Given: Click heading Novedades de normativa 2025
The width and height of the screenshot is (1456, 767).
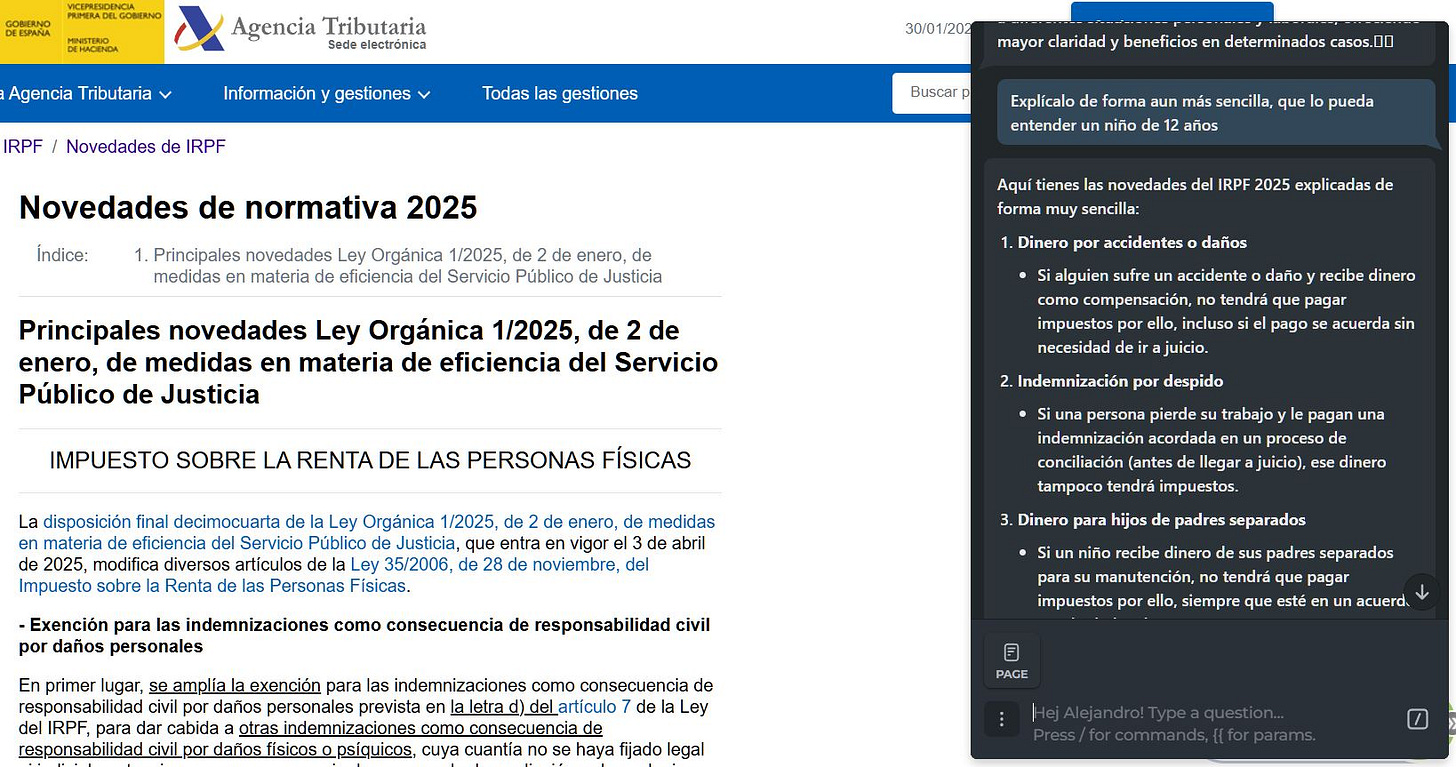Looking at the screenshot, I should pos(248,207).
